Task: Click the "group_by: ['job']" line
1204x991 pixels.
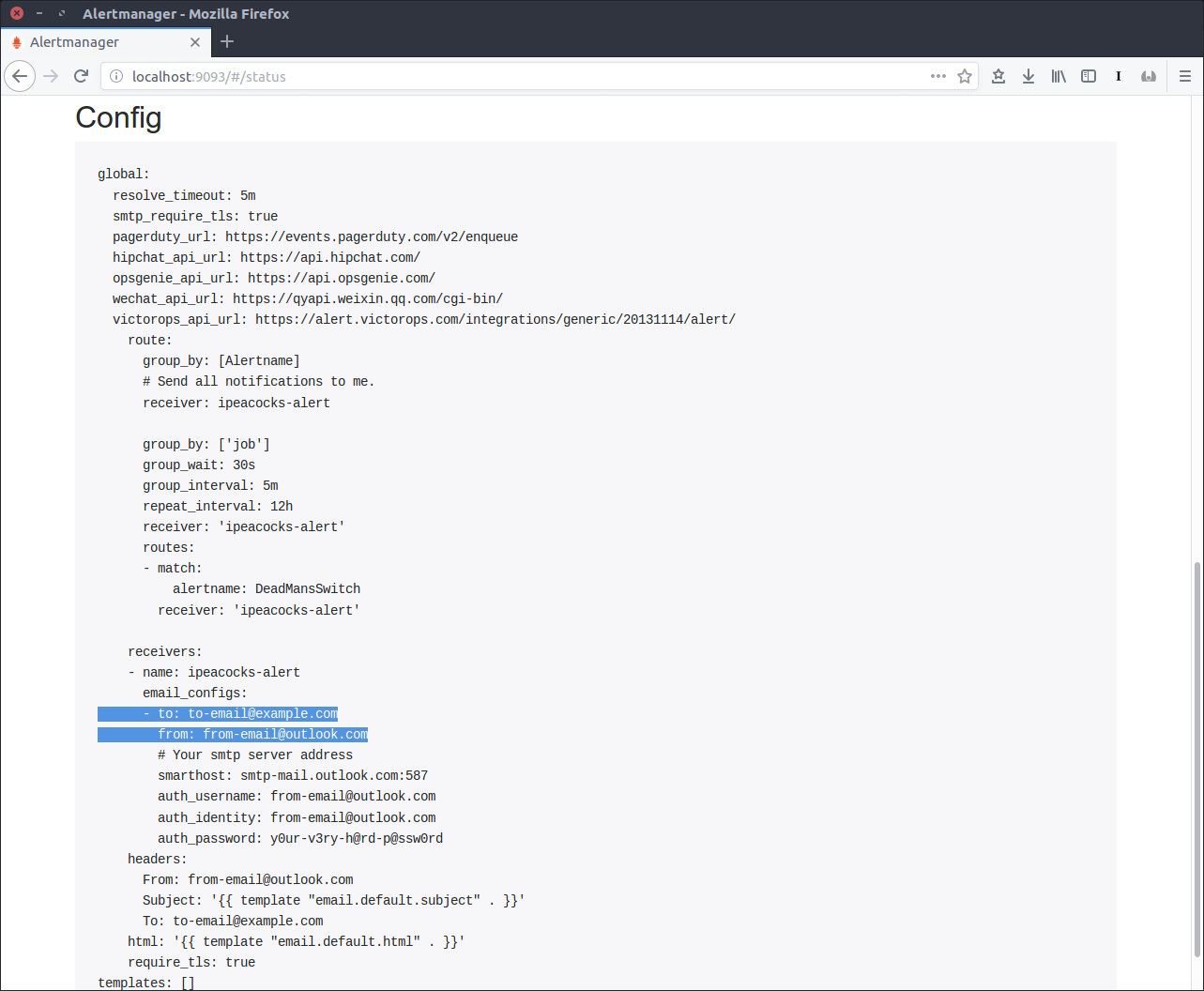Action: pyautogui.click(x=206, y=444)
